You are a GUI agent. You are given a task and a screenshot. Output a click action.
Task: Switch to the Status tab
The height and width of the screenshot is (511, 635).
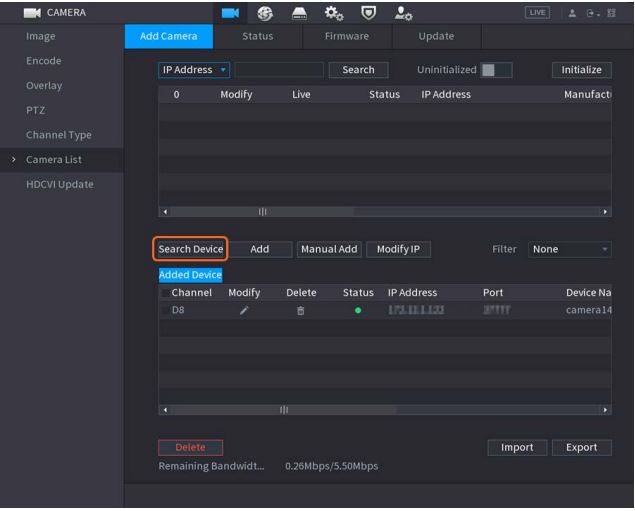[258, 36]
